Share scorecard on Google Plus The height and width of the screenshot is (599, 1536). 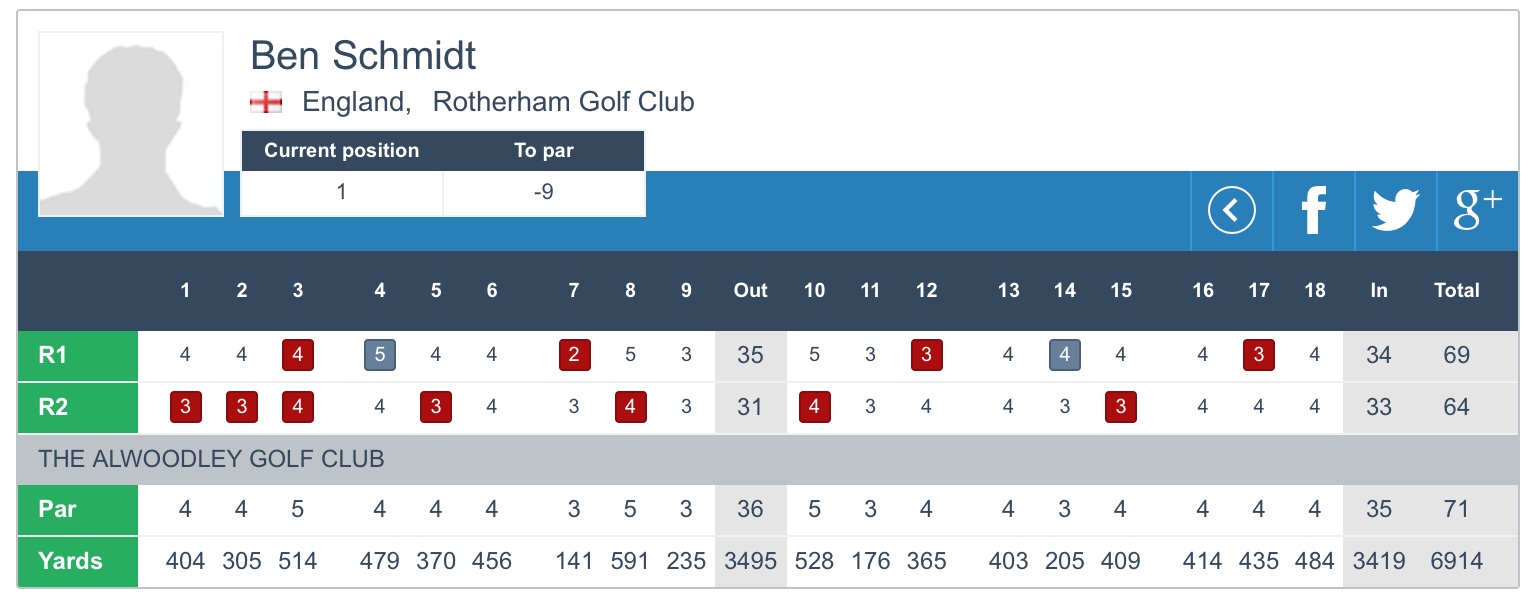tap(1476, 211)
